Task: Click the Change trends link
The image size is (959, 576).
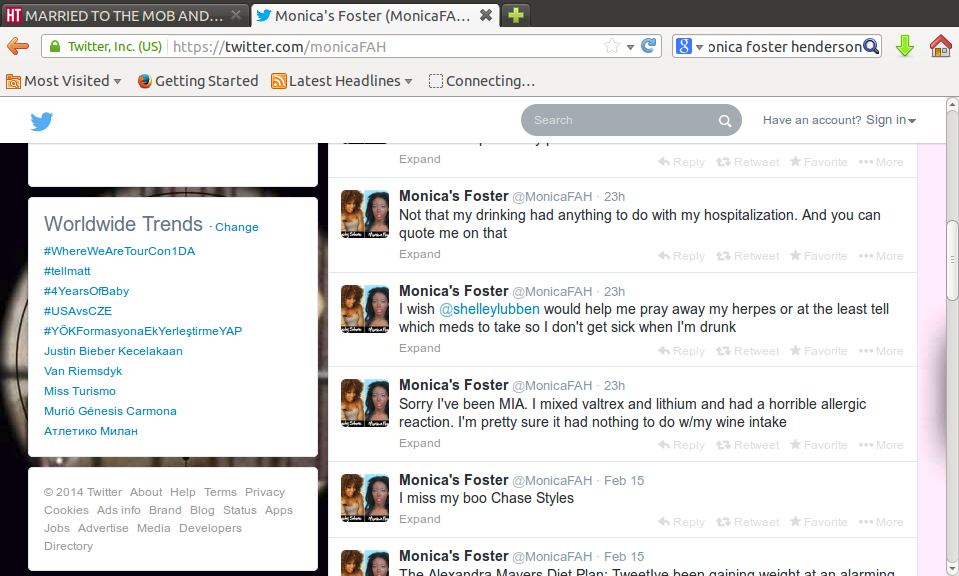Action: coord(237,227)
